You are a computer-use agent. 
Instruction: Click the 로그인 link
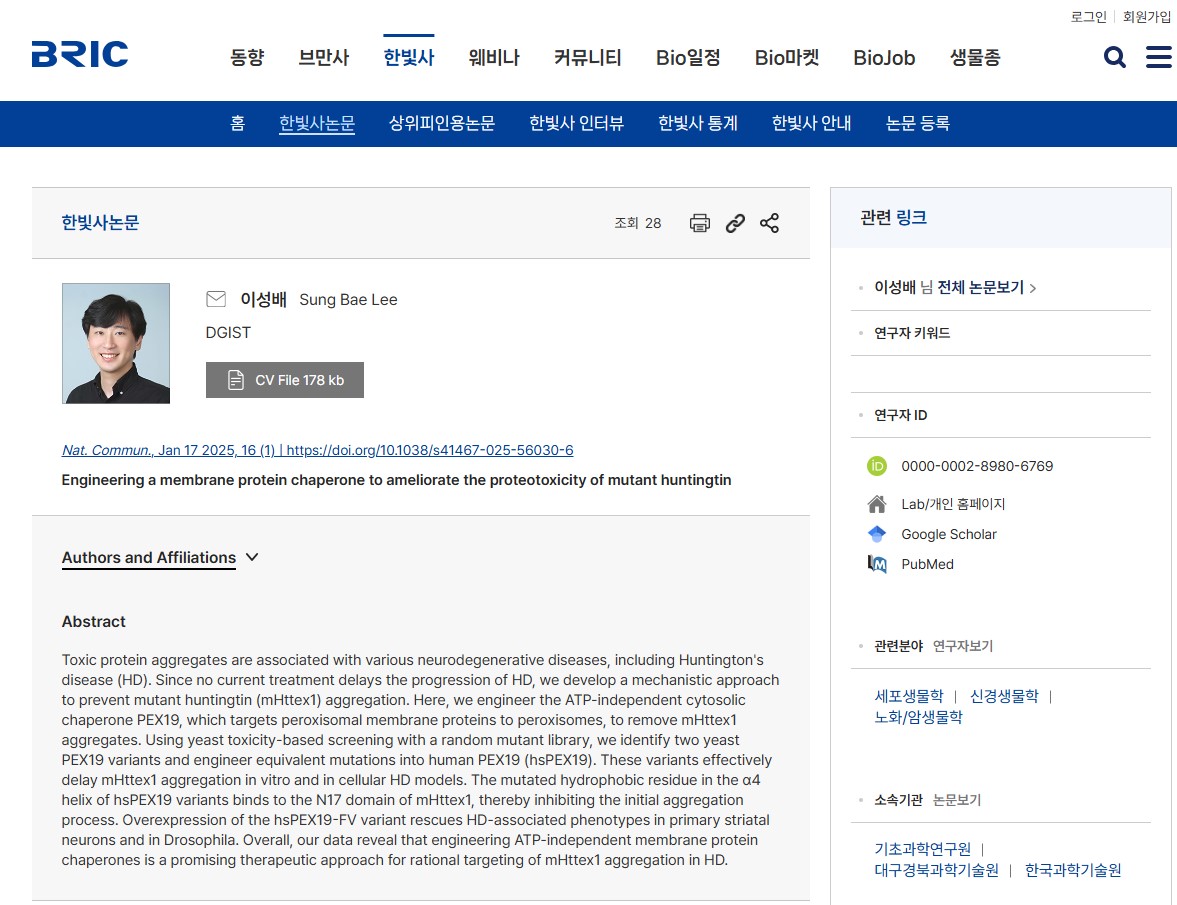pos(1088,17)
